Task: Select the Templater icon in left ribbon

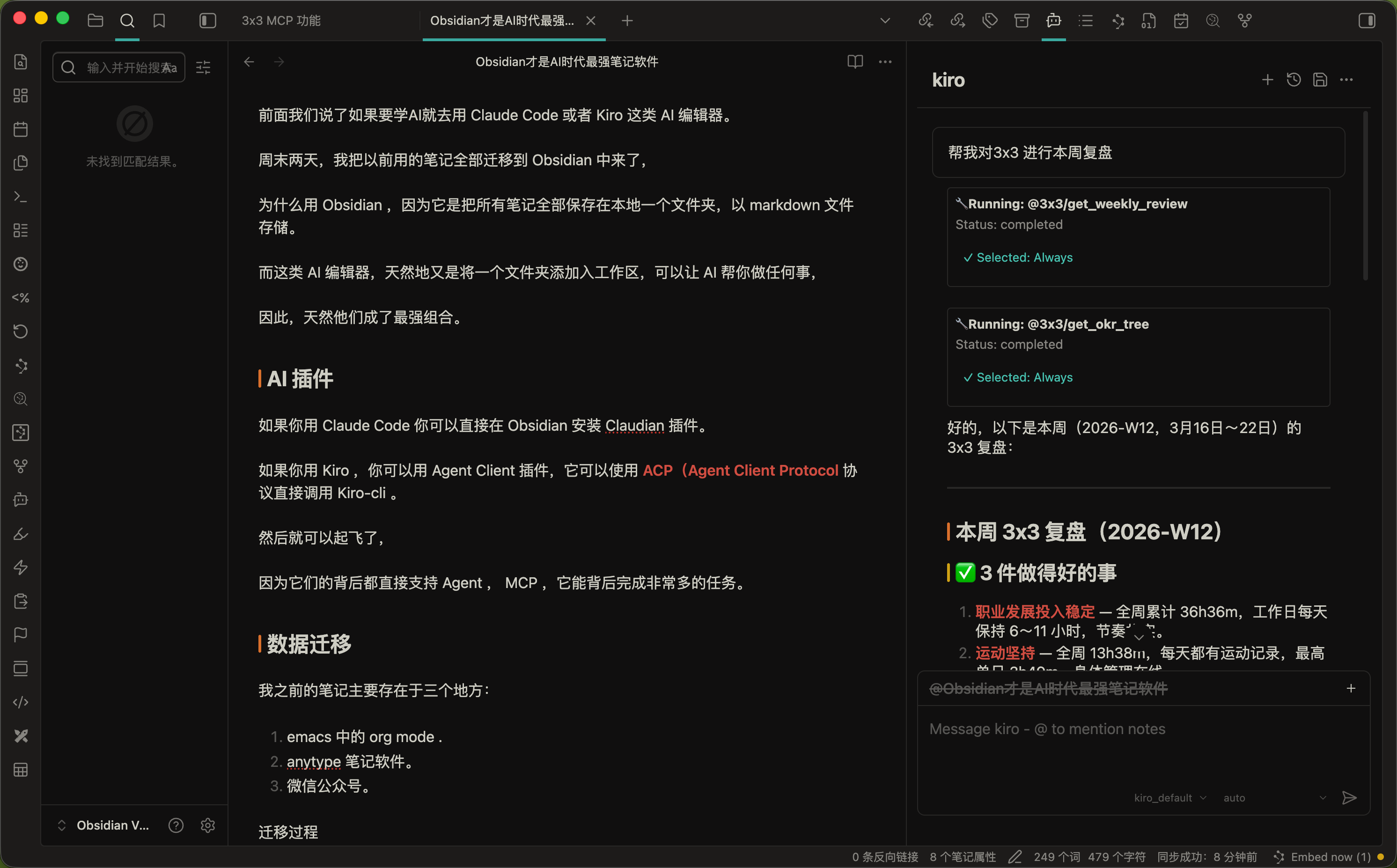Action: coord(21,297)
